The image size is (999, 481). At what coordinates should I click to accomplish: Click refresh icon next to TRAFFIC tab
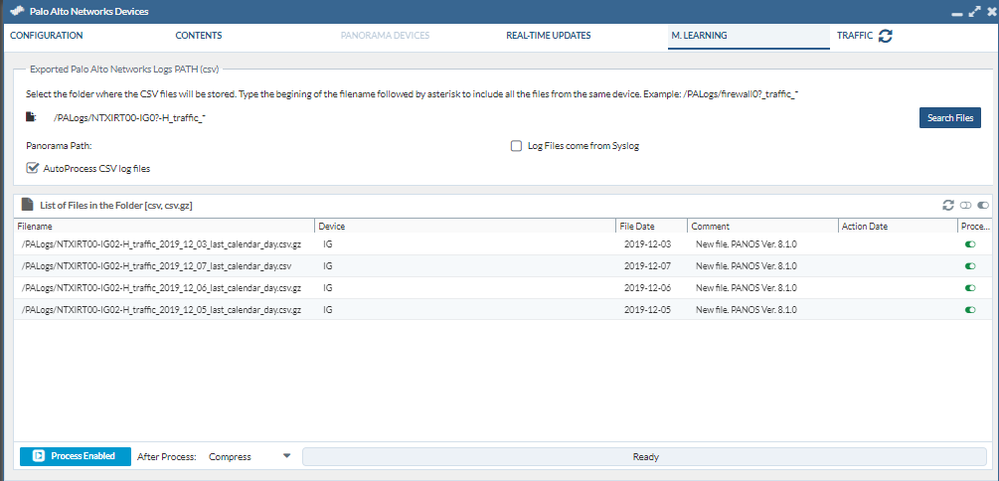pyautogui.click(x=885, y=36)
